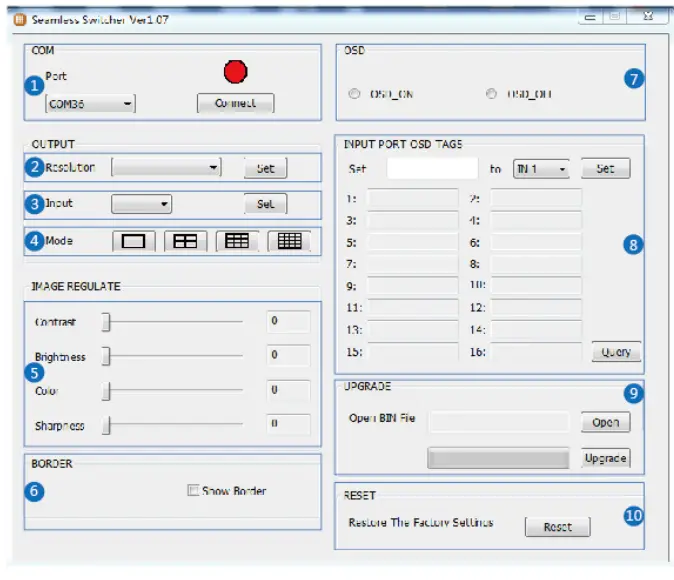
Task: Click the Seamless Switcher app icon in title bar
Action: point(20,20)
